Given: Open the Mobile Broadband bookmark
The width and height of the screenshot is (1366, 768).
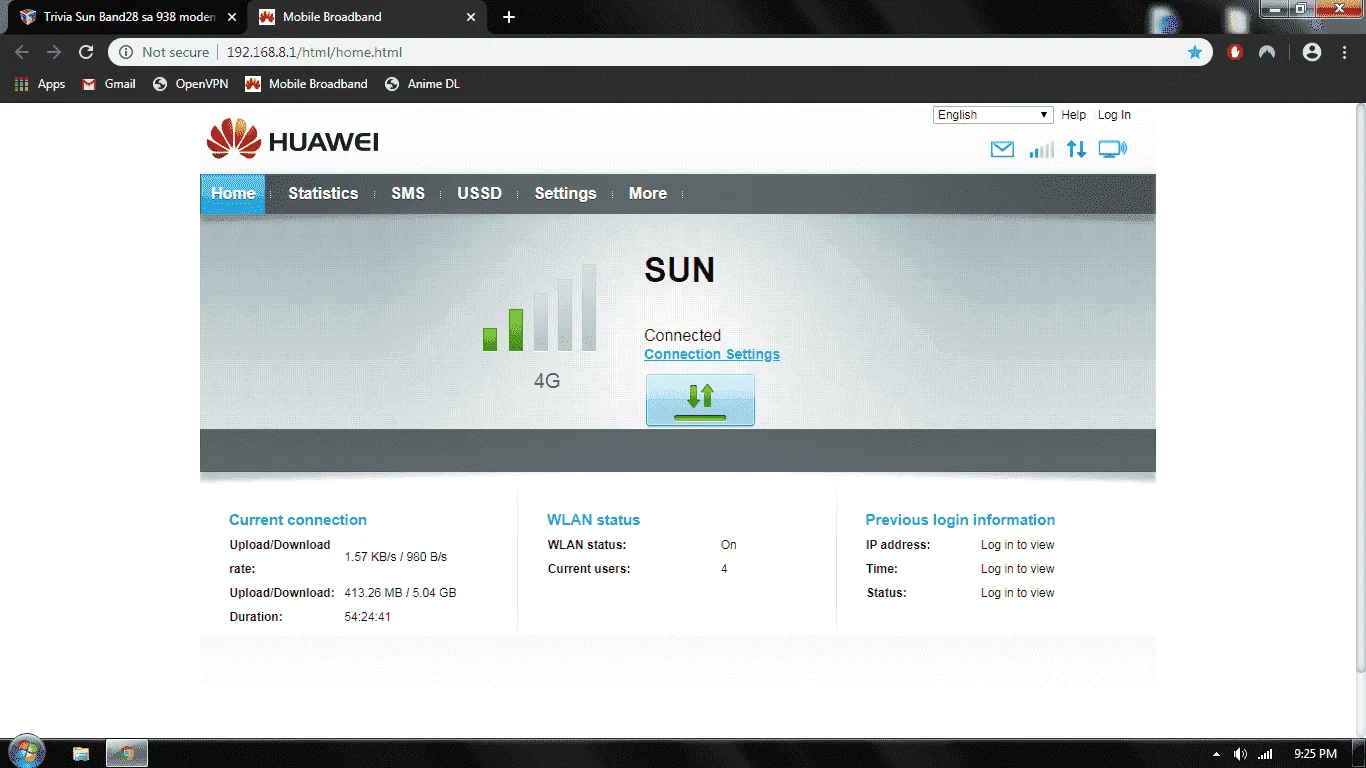Looking at the screenshot, I should (x=306, y=84).
